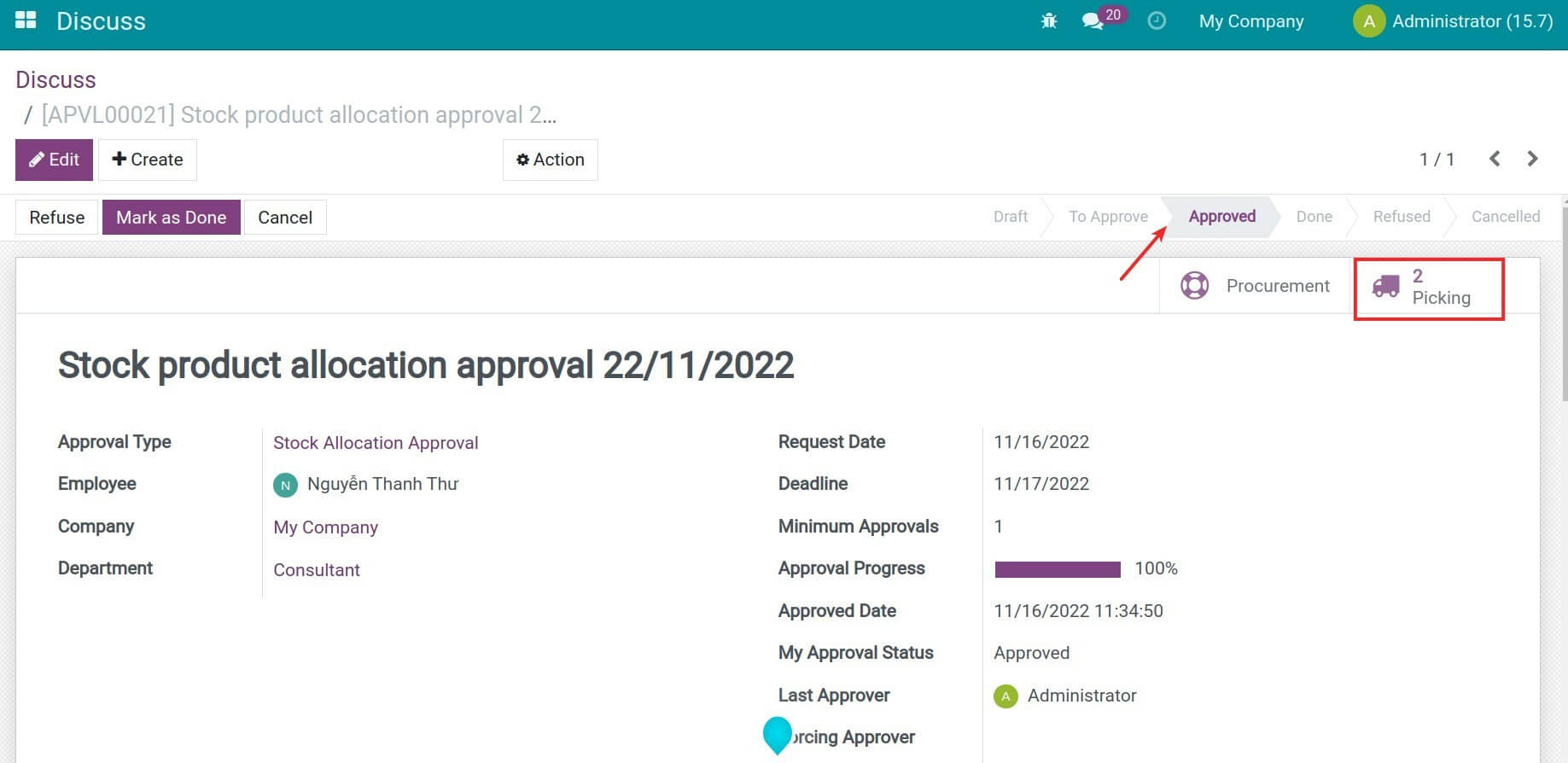Click the debug bug icon
This screenshot has width=1568, height=763.
pos(1049,21)
